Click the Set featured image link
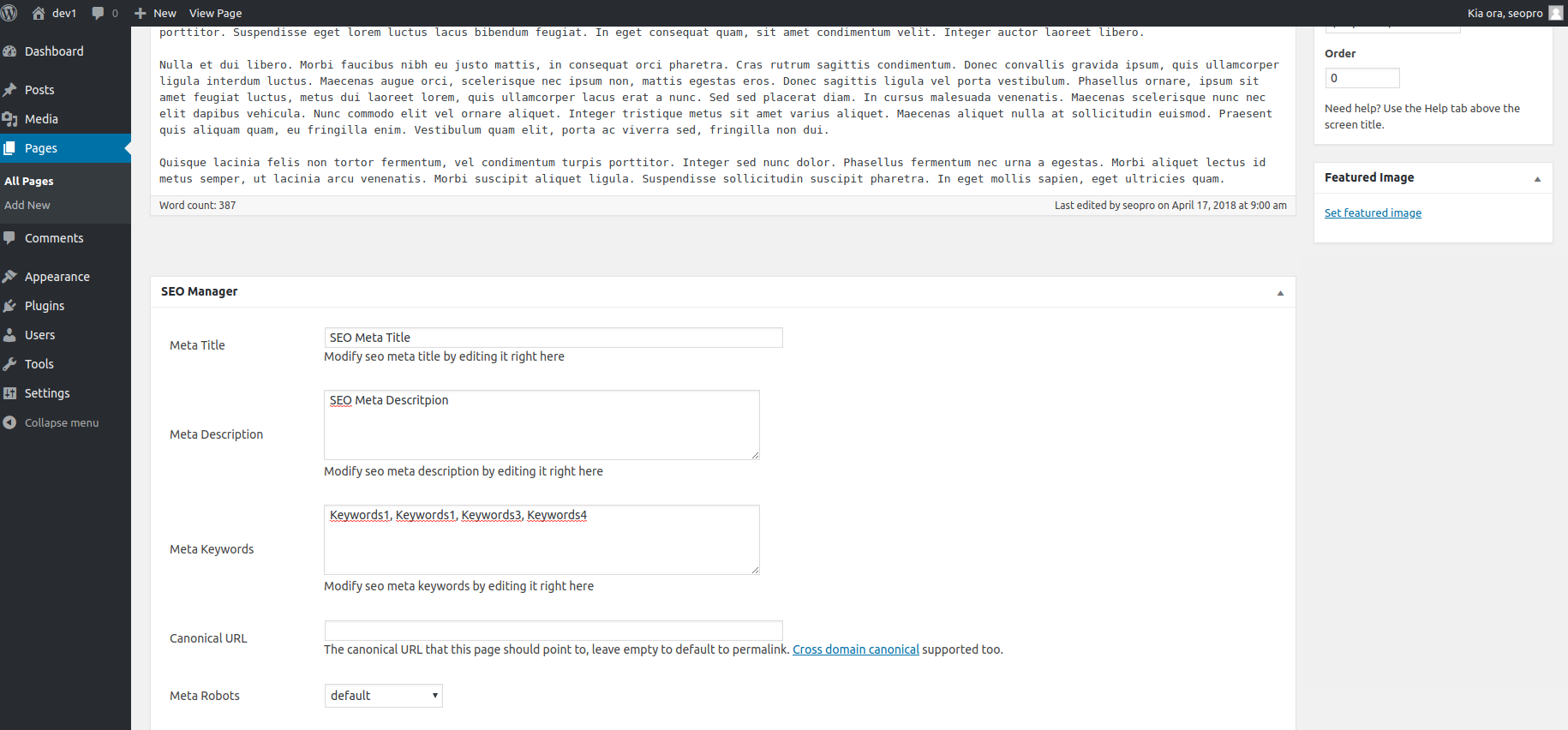This screenshot has width=1568, height=730. click(x=1373, y=213)
